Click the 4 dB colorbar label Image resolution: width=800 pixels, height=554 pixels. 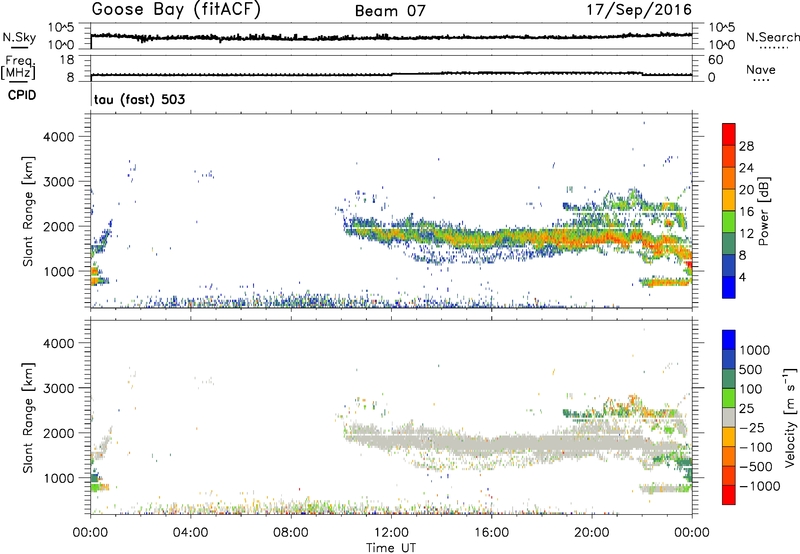pos(742,277)
